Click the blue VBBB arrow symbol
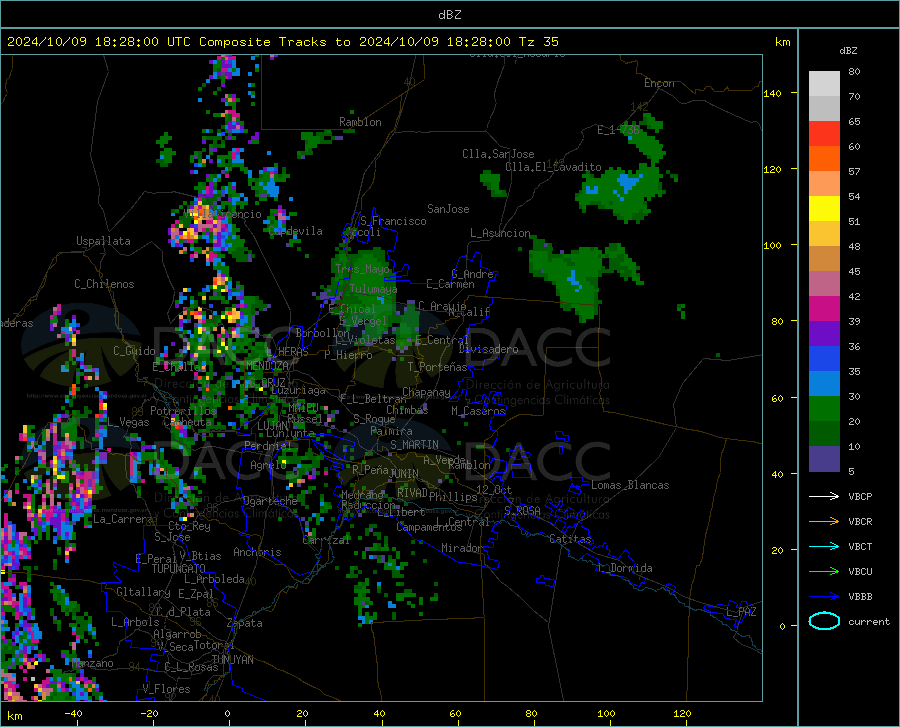 pyautogui.click(x=824, y=596)
